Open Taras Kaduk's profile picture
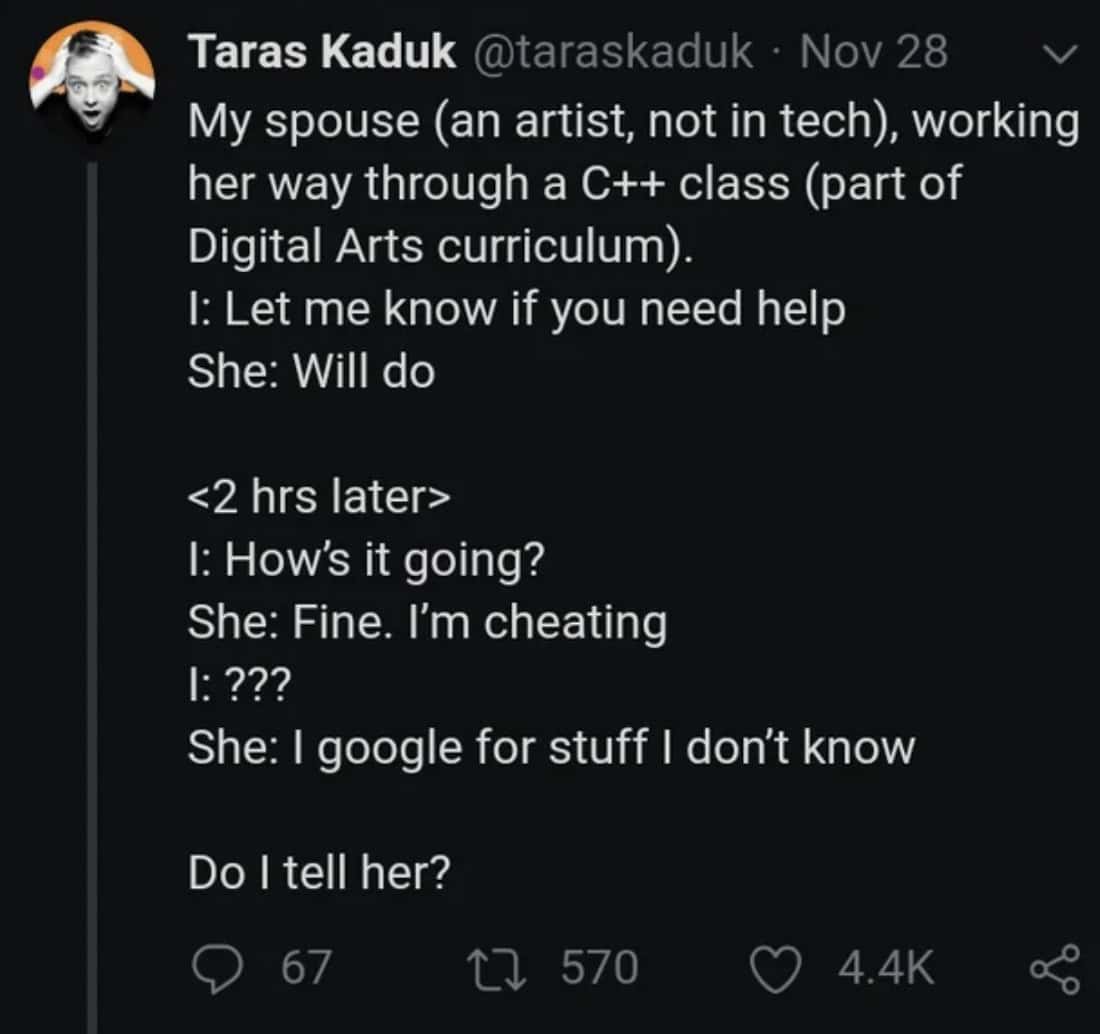1100x1034 pixels. pyautogui.click(x=92, y=79)
